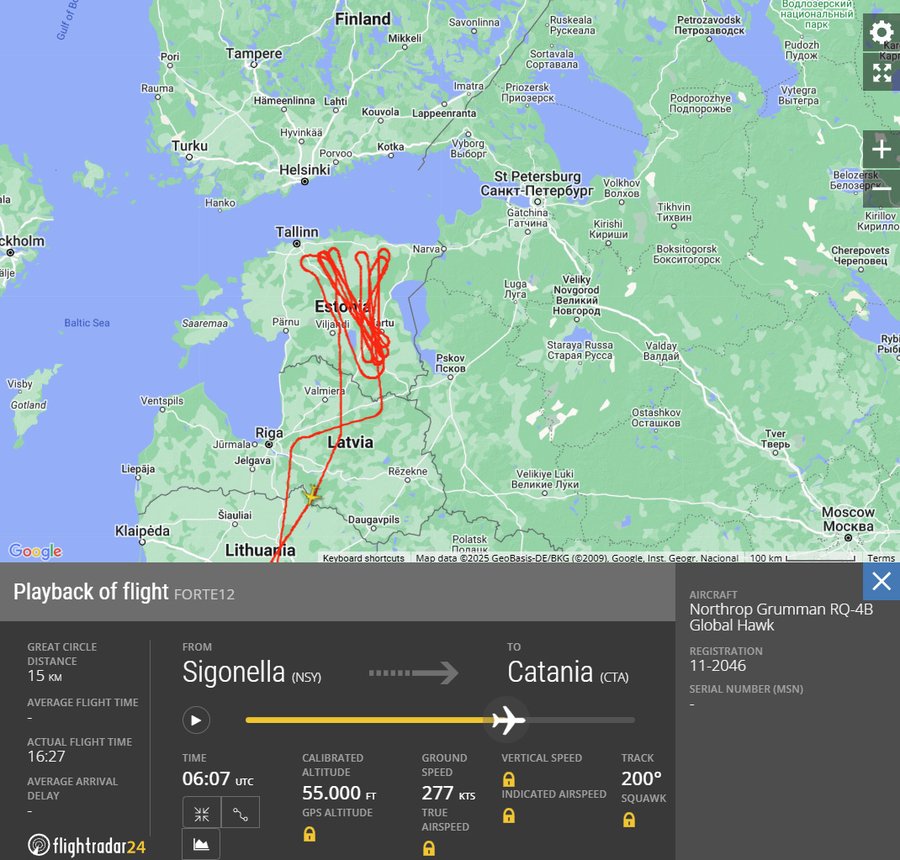Click the Google logo on map

[x=35, y=551]
